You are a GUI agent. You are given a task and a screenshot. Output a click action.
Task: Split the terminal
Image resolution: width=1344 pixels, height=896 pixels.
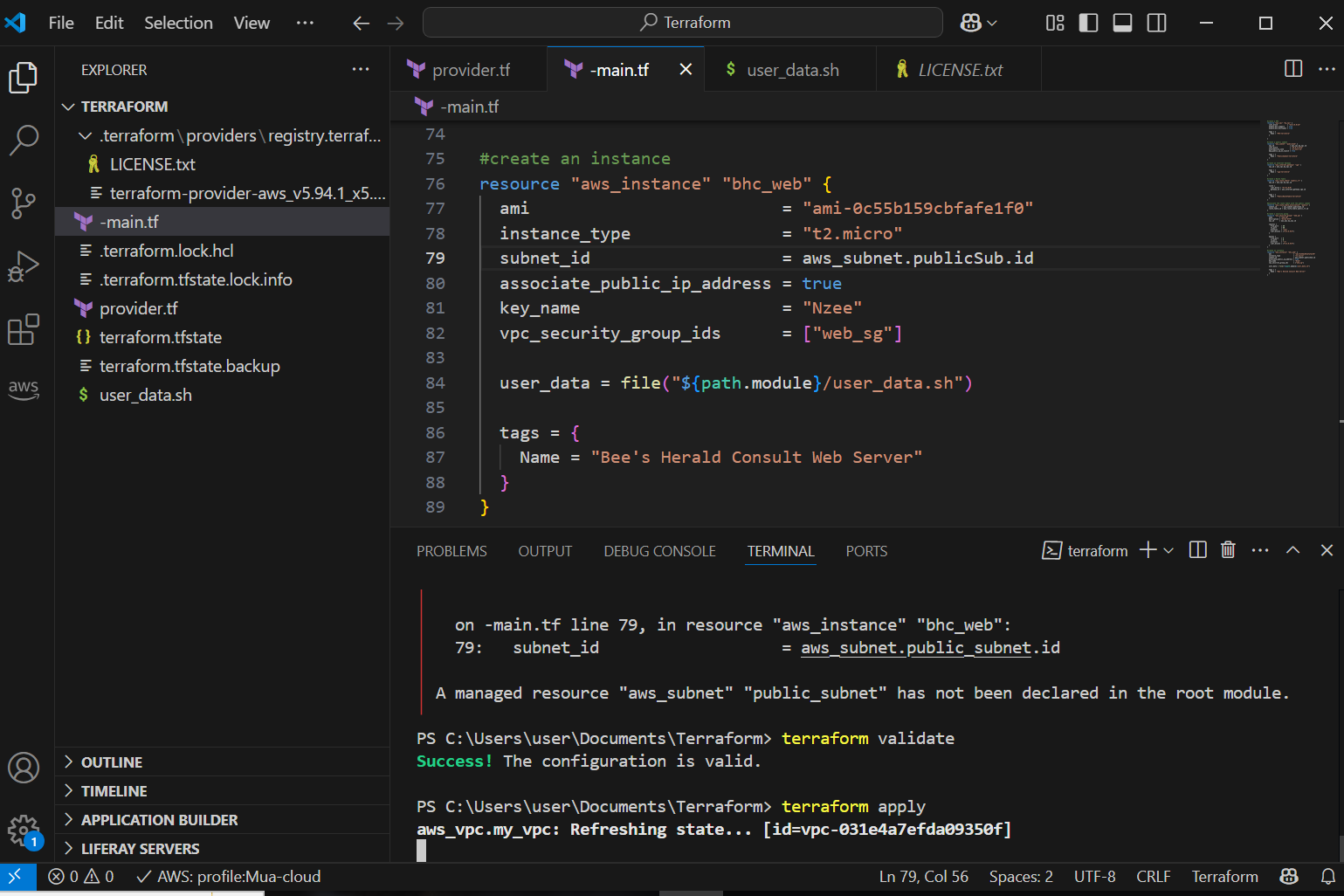(1197, 550)
